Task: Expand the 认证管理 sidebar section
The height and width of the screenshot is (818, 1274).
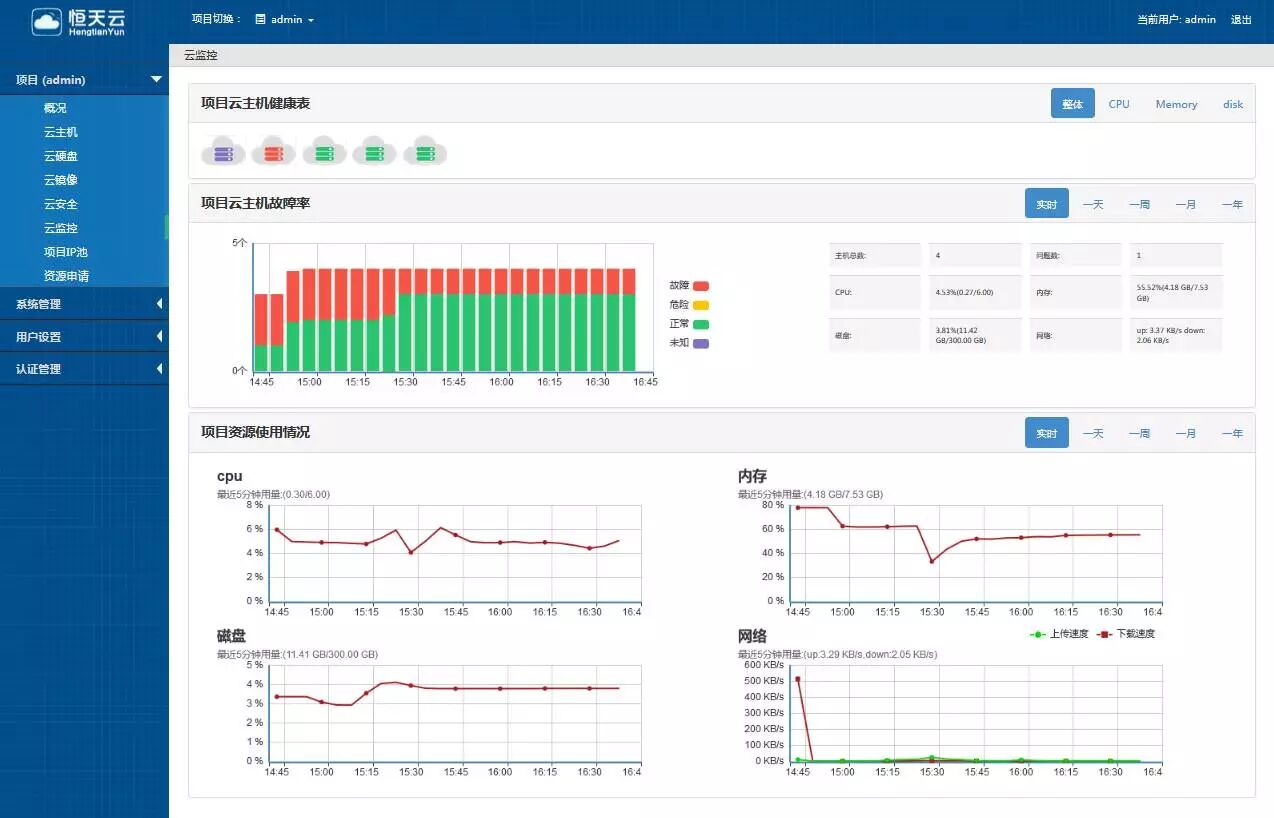Action: (x=84, y=368)
